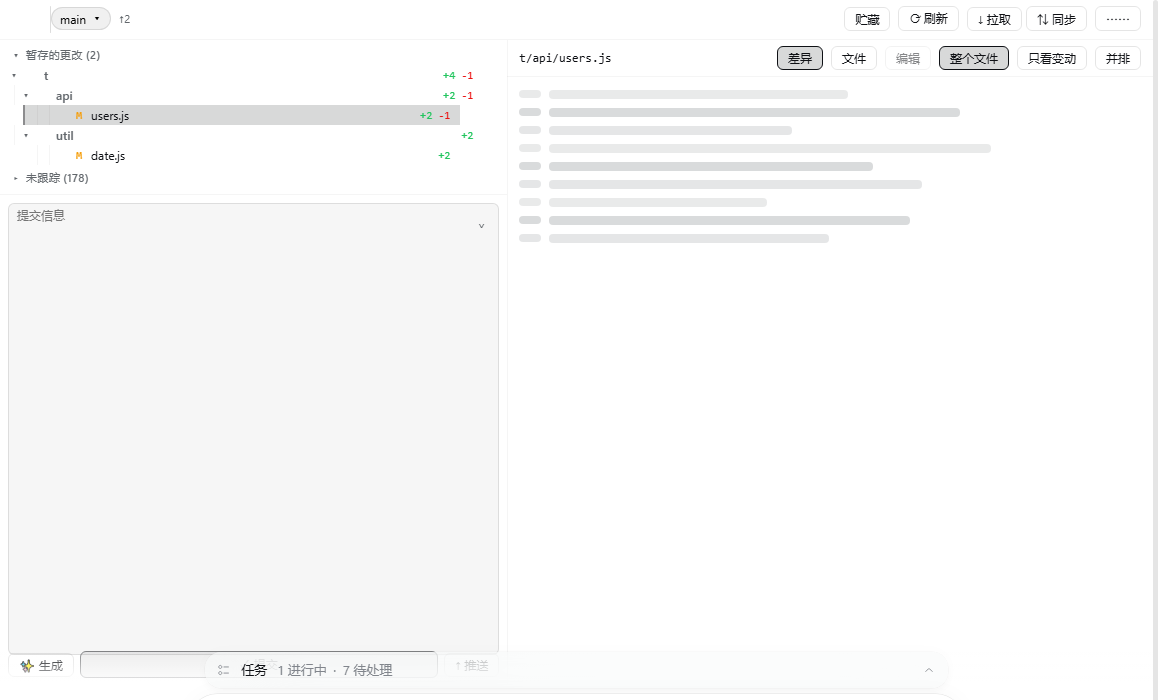Click the 编辑 (edit) tab
The height and width of the screenshot is (700, 1160).
click(908, 58)
